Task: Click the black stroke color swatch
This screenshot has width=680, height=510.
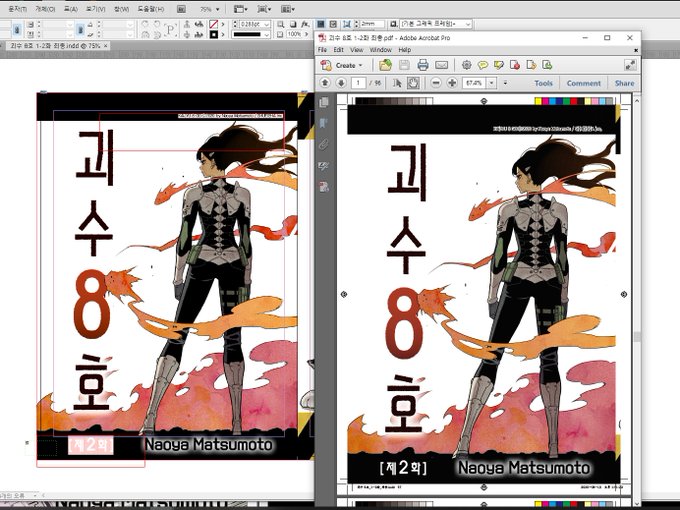Action: click(x=213, y=34)
